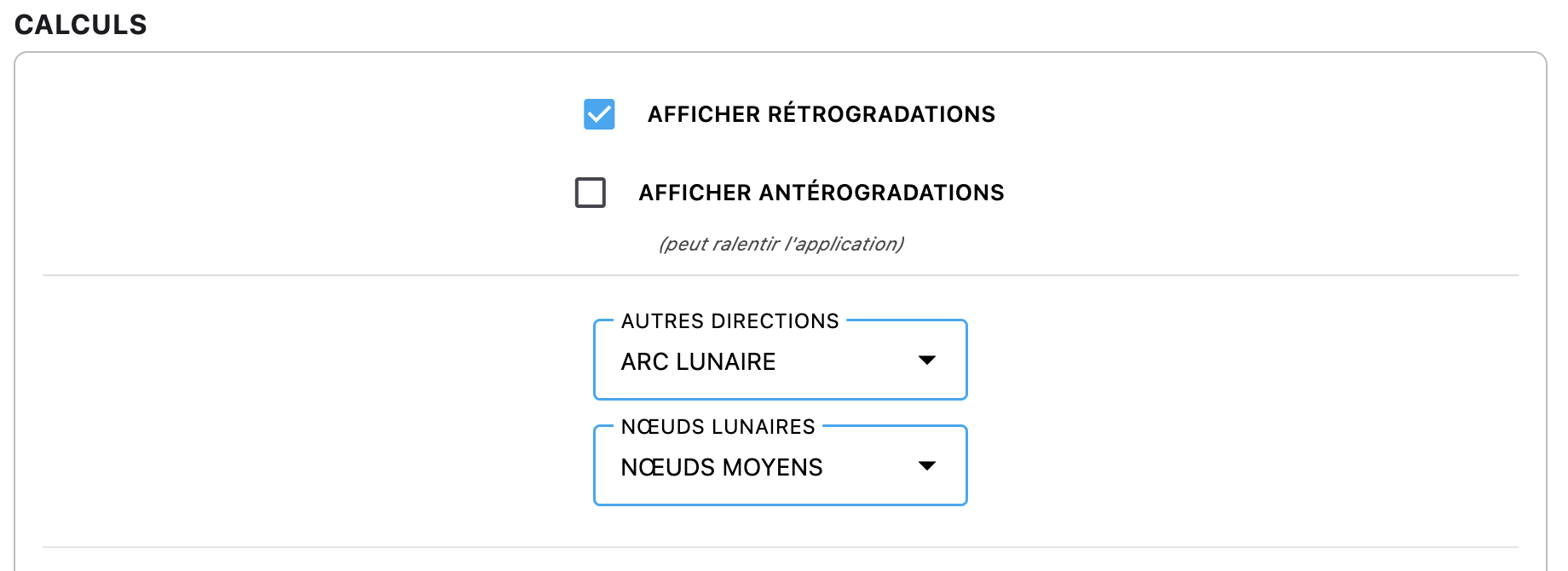Image resolution: width=1568 pixels, height=571 pixels.
Task: Click the 'AUTRES DIRECTIONS' field label
Action: point(729,321)
